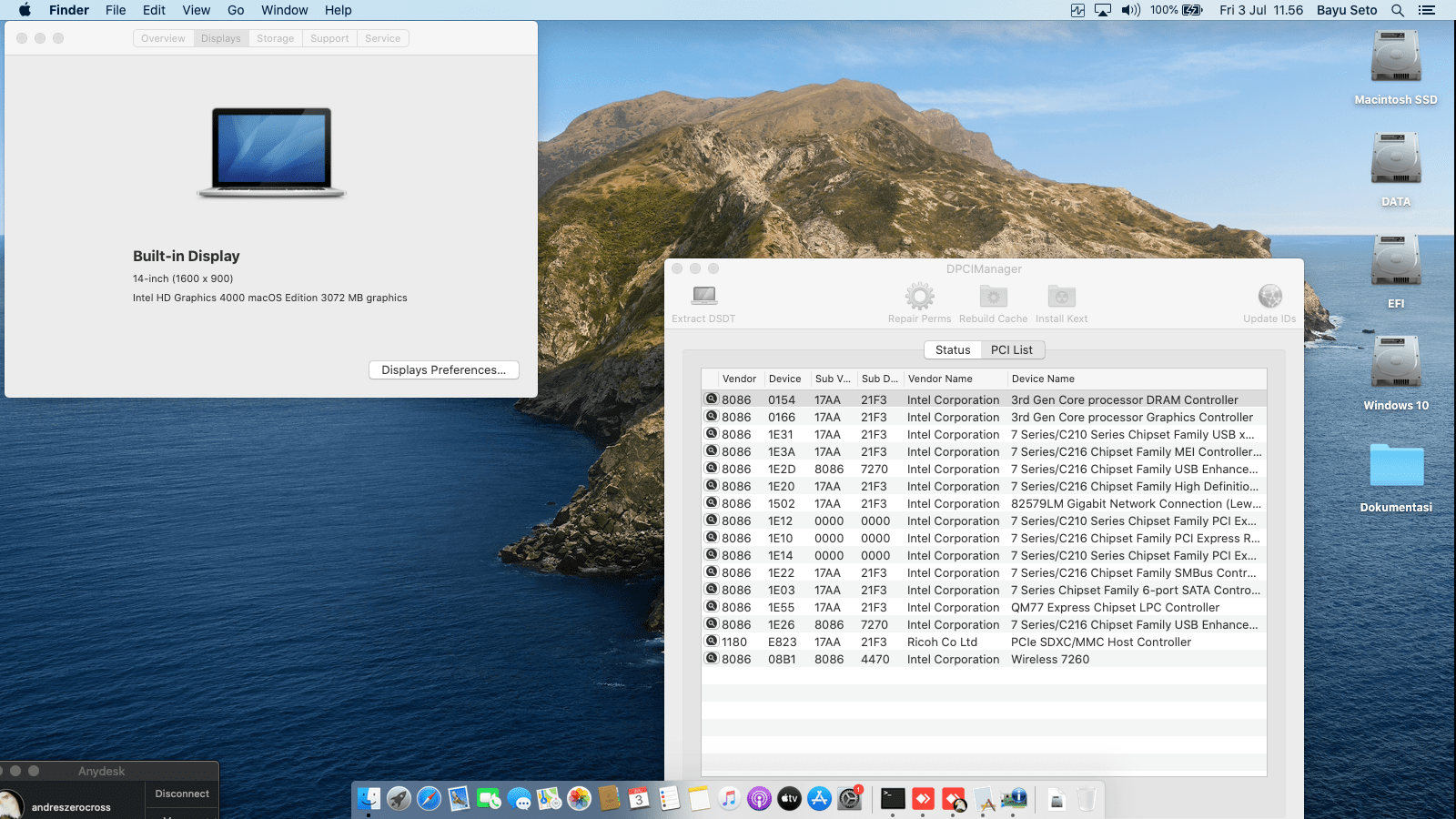Click the Displays Preferences button

443,370
